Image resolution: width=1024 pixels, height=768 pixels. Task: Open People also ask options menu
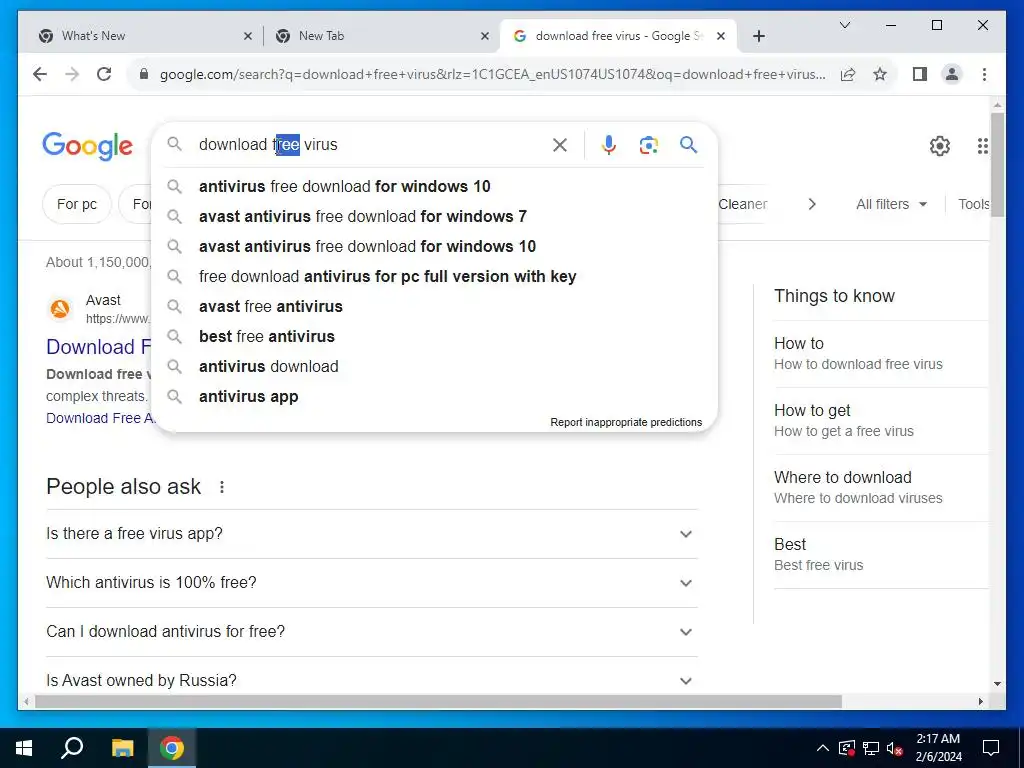(222, 487)
